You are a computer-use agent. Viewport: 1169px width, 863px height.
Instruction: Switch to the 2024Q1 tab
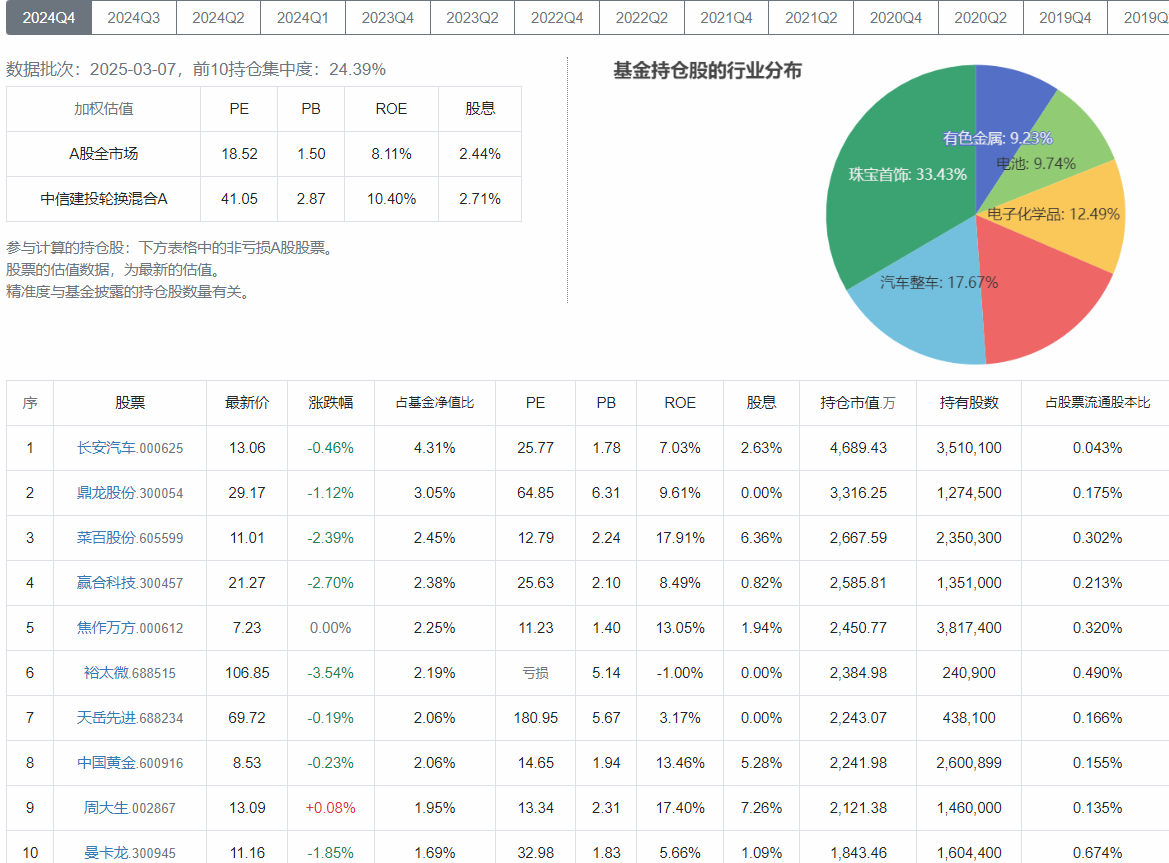303,17
